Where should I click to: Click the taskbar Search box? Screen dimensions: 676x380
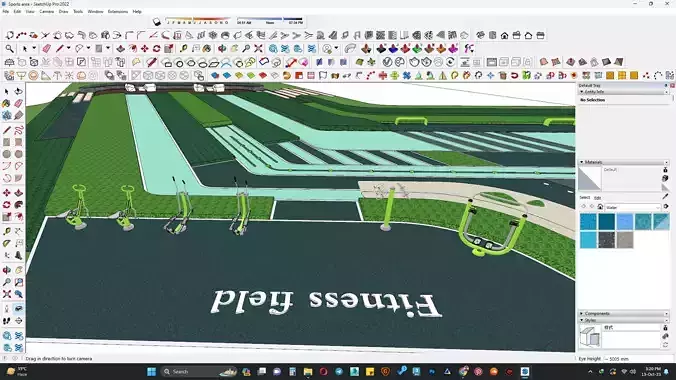pyautogui.click(x=198, y=372)
